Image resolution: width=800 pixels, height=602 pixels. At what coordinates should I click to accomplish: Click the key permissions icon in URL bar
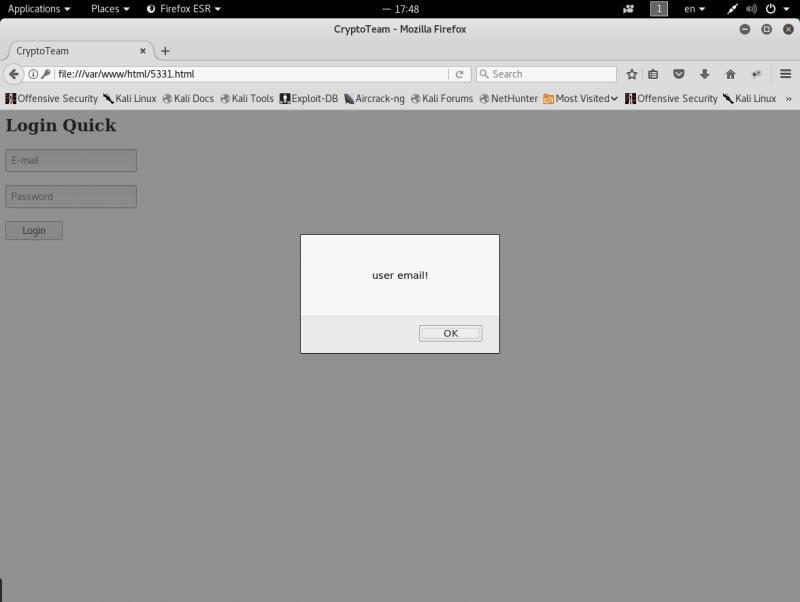tap(45, 74)
